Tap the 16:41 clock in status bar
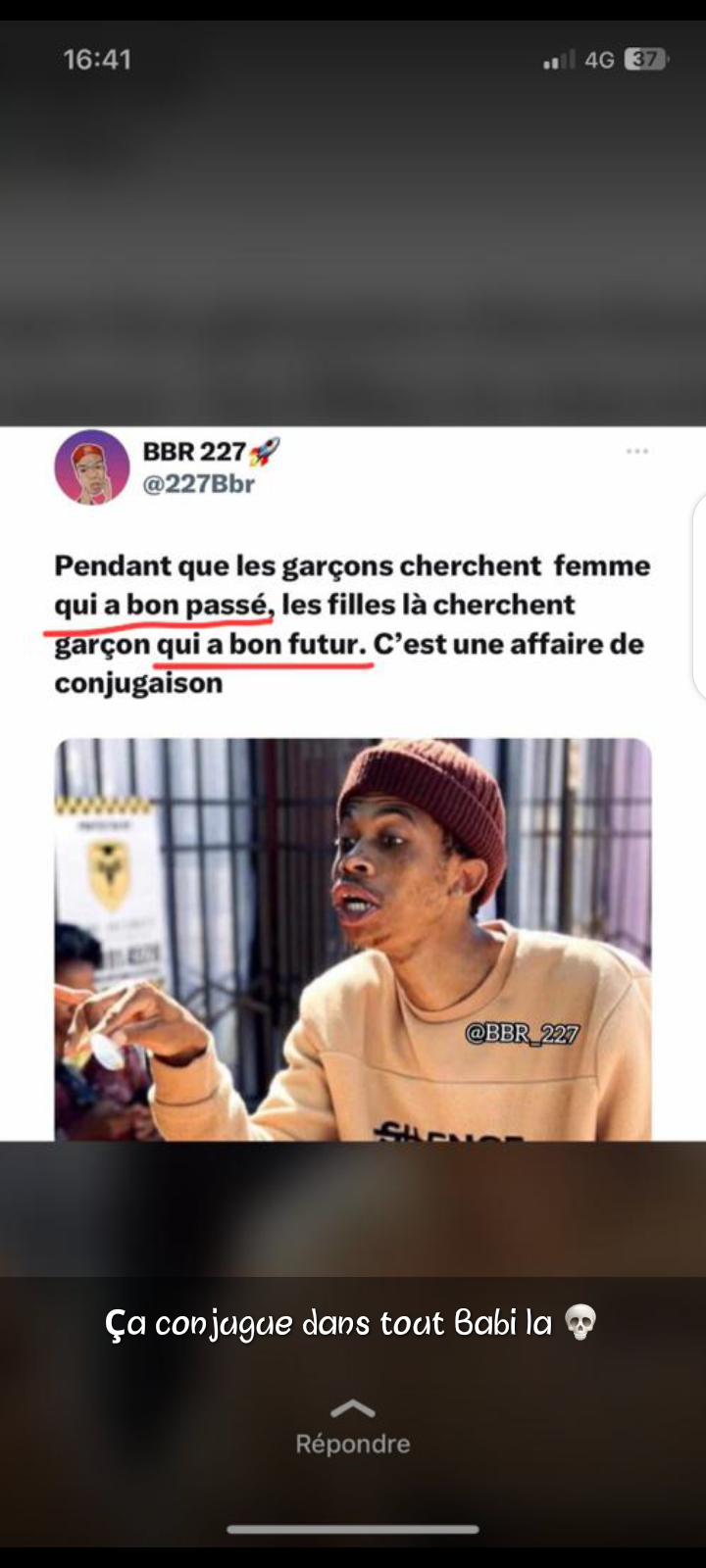Image resolution: width=706 pixels, height=1568 pixels. pyautogui.click(x=97, y=60)
